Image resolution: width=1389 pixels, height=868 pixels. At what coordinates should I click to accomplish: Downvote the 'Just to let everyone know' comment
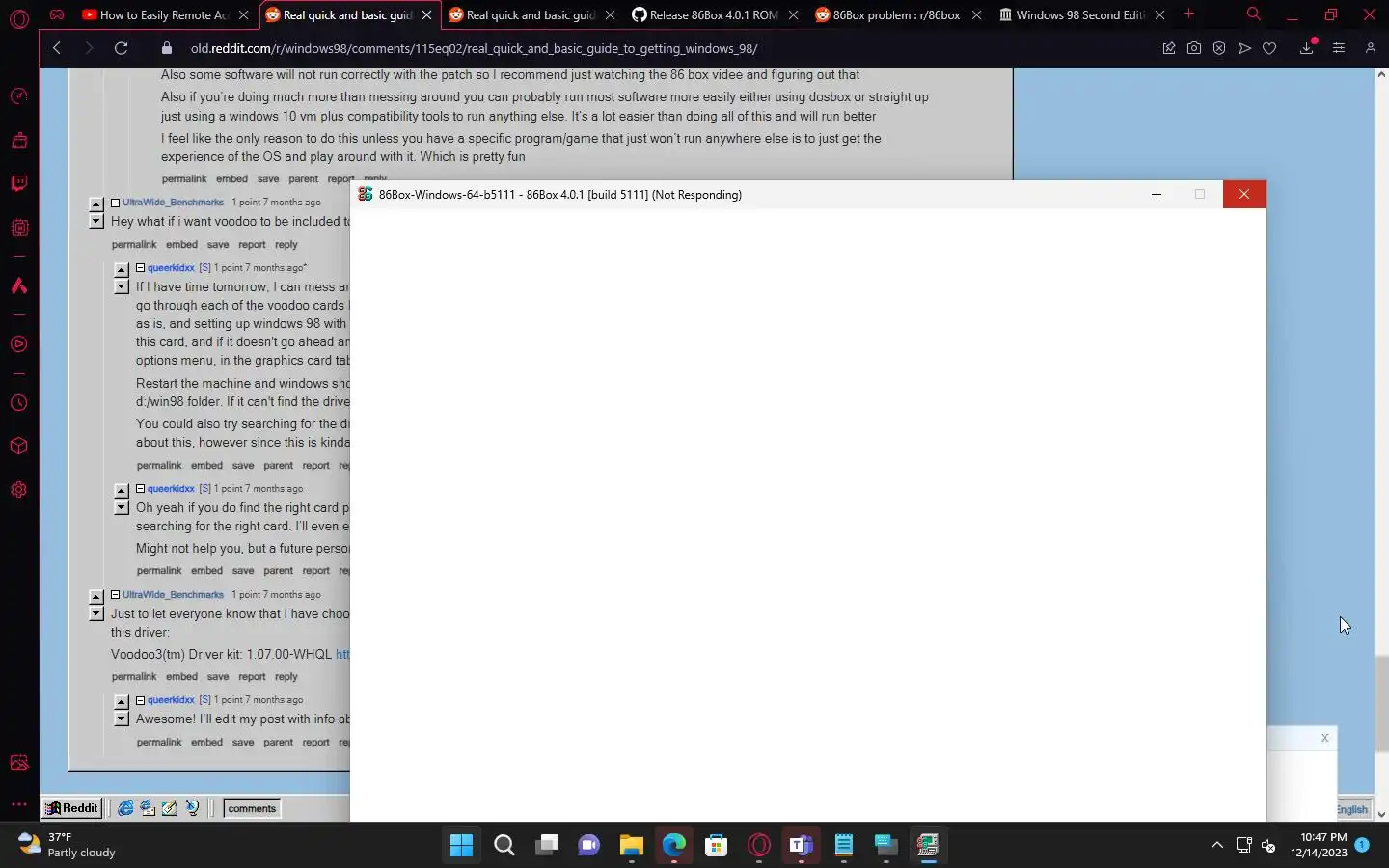point(95,613)
